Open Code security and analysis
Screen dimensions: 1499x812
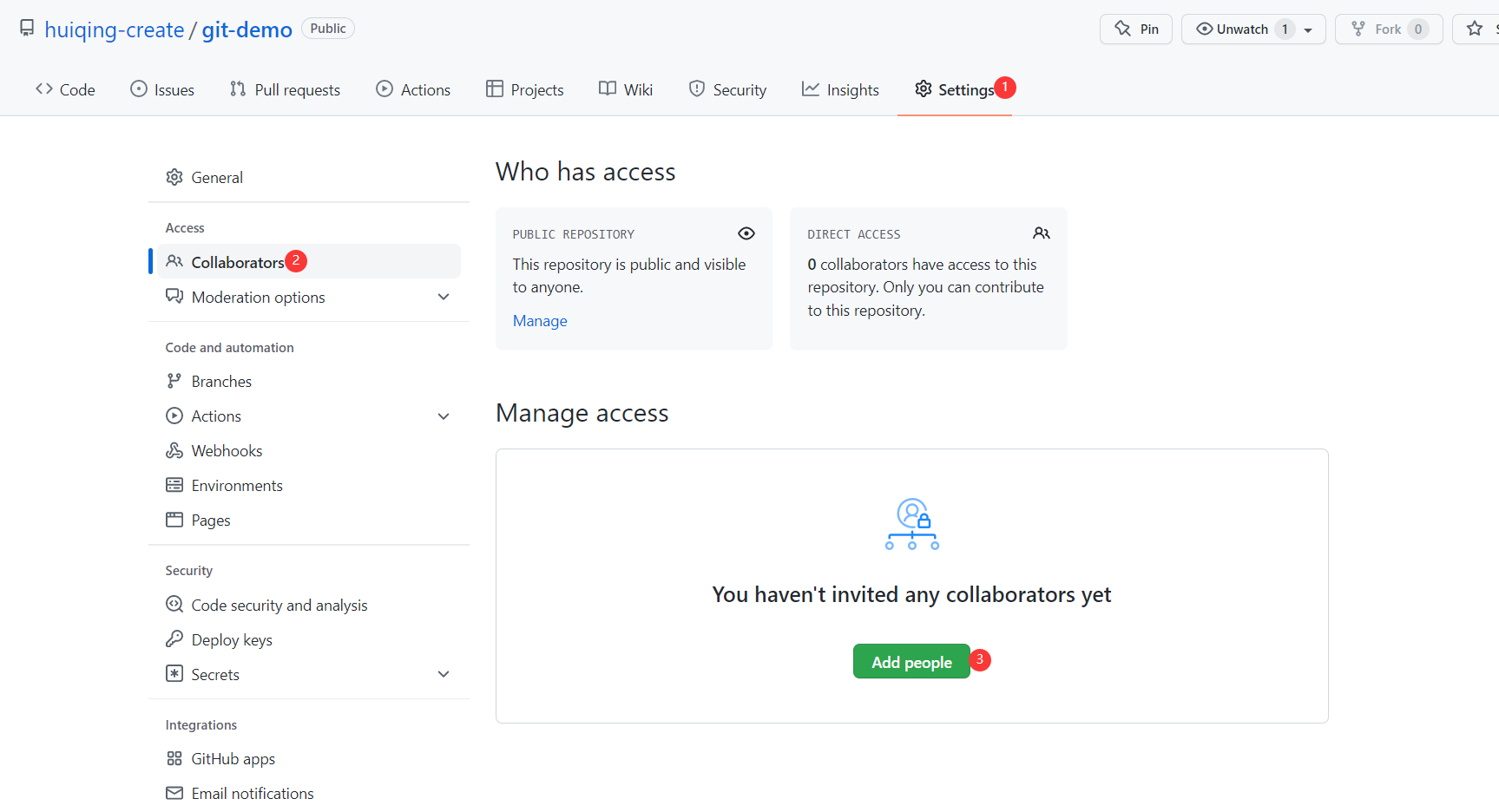coord(308,605)
